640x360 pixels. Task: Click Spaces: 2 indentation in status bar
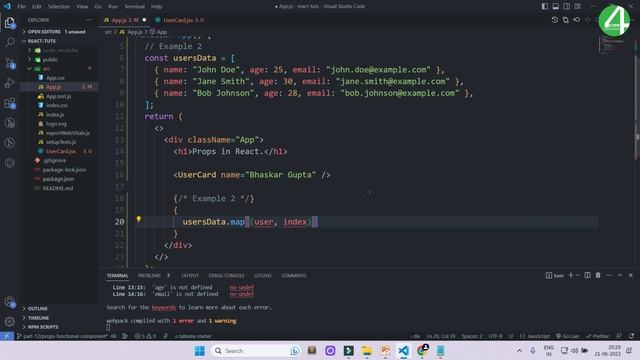(472, 336)
